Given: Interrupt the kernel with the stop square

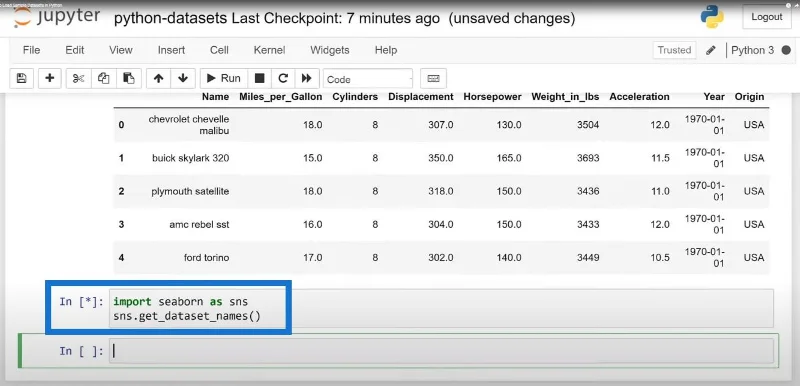Looking at the screenshot, I should [x=260, y=79].
